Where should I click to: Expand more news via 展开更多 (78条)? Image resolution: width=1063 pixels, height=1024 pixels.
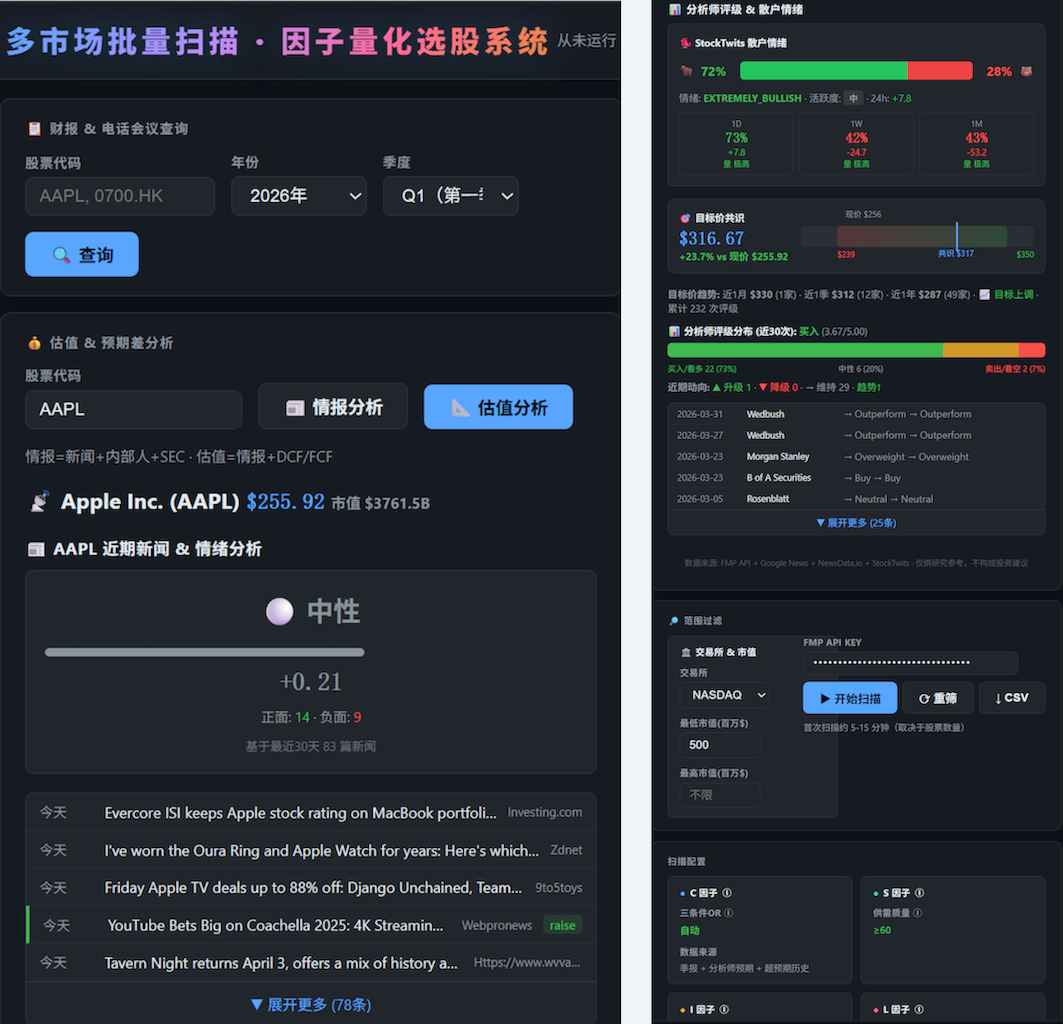click(310, 1004)
